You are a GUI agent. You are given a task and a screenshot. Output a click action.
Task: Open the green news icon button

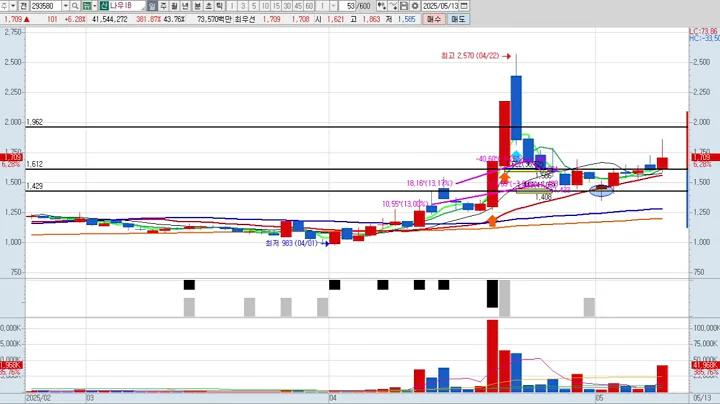(86, 6)
